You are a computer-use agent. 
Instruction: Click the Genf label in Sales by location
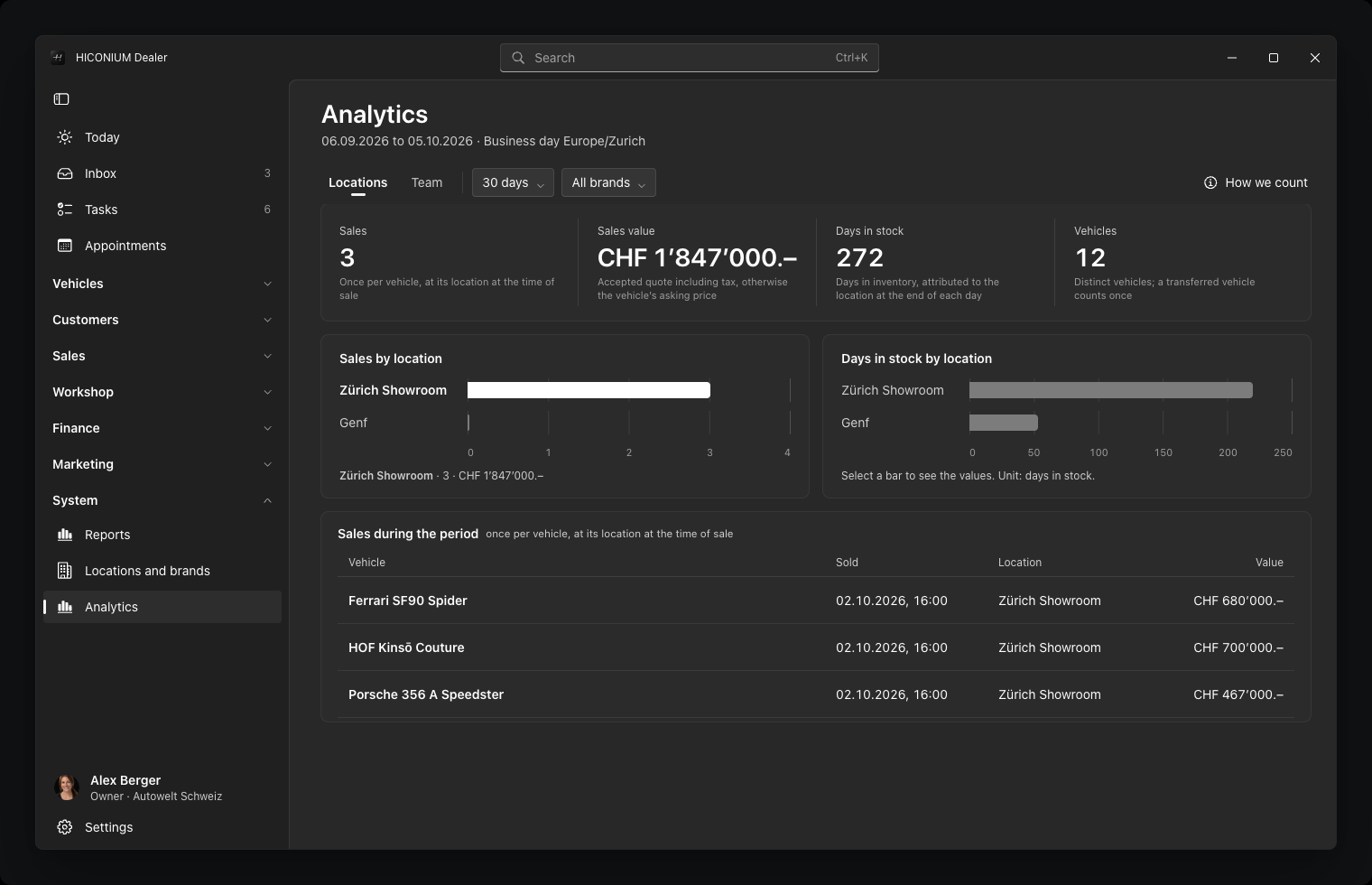(x=353, y=423)
